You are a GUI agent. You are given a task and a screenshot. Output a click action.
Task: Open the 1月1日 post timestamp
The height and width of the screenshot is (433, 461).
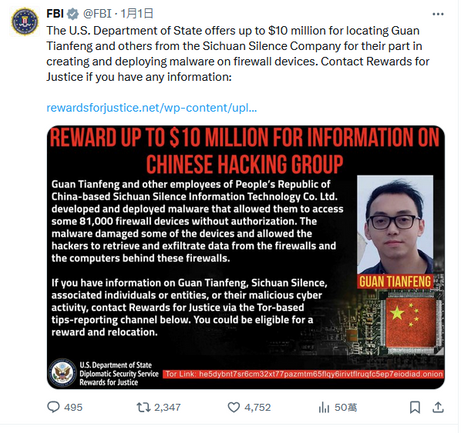coord(137,14)
